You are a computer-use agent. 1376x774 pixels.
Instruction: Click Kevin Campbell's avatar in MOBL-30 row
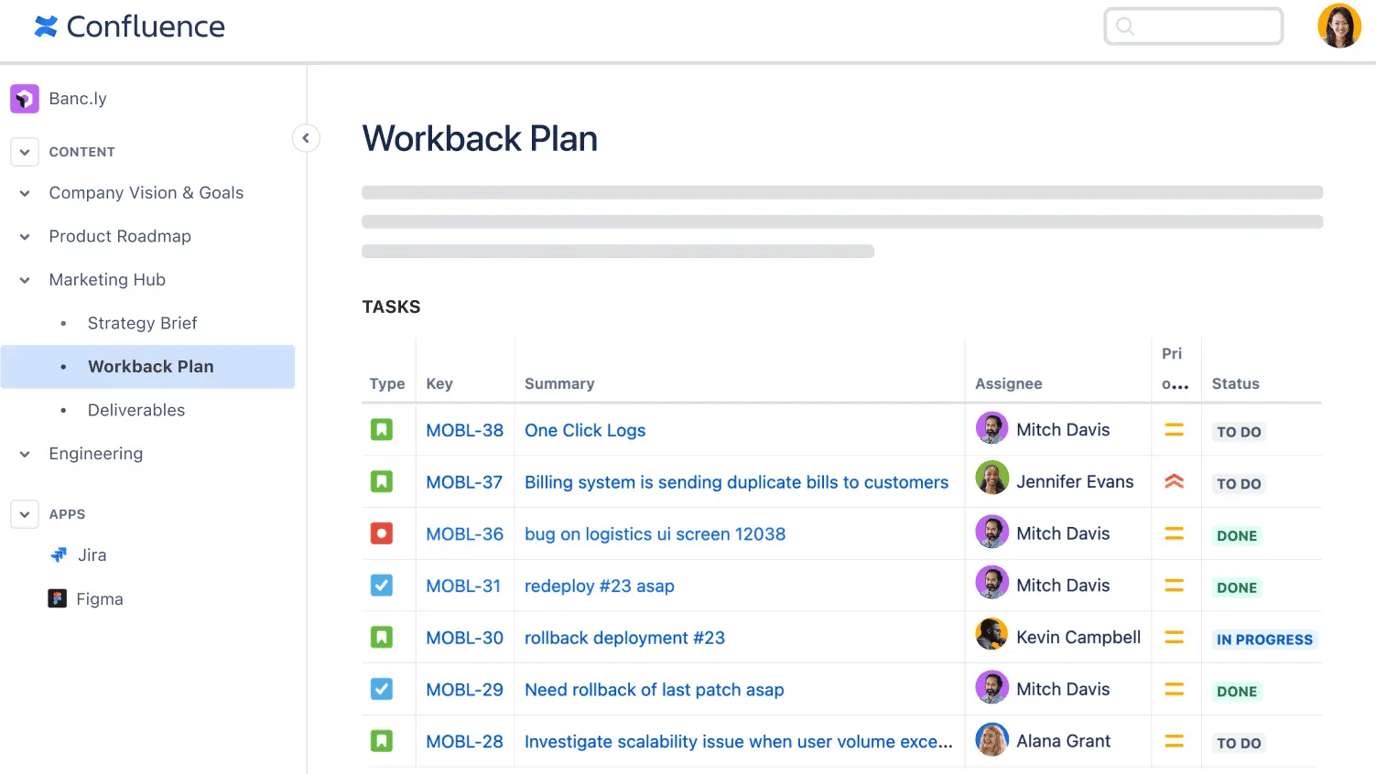991,637
